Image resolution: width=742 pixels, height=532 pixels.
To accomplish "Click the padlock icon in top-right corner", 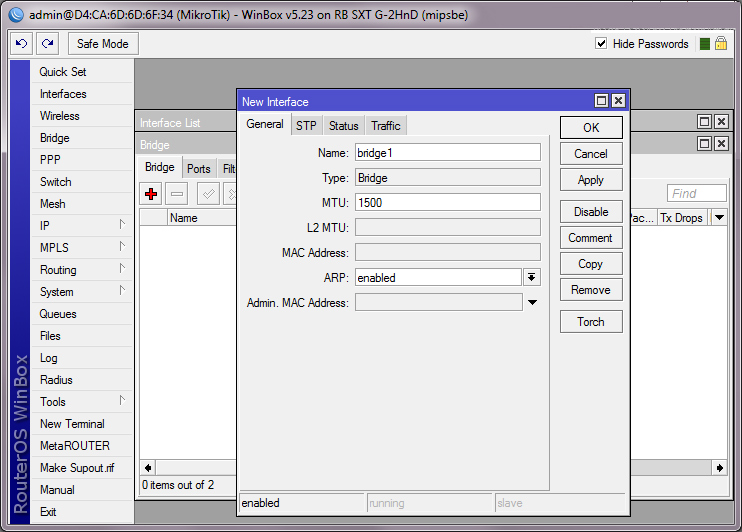I will (x=720, y=44).
